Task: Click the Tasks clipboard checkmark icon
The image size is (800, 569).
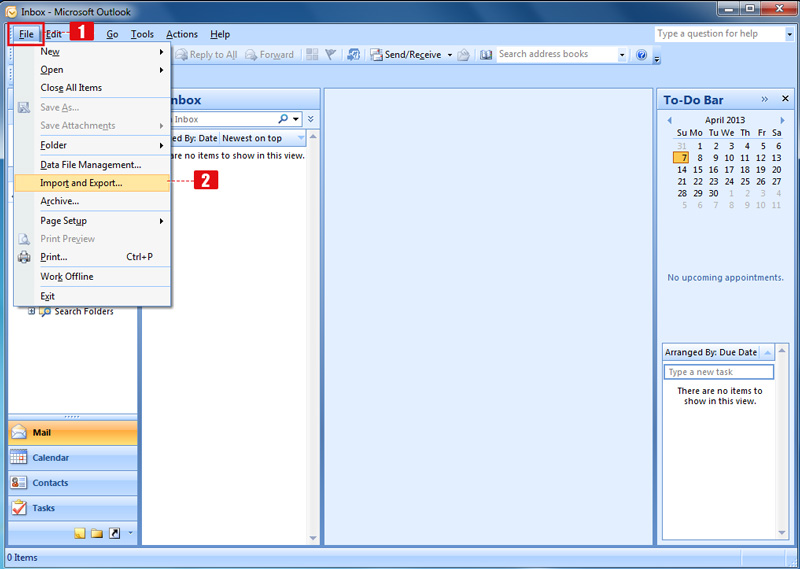Action: [19, 508]
